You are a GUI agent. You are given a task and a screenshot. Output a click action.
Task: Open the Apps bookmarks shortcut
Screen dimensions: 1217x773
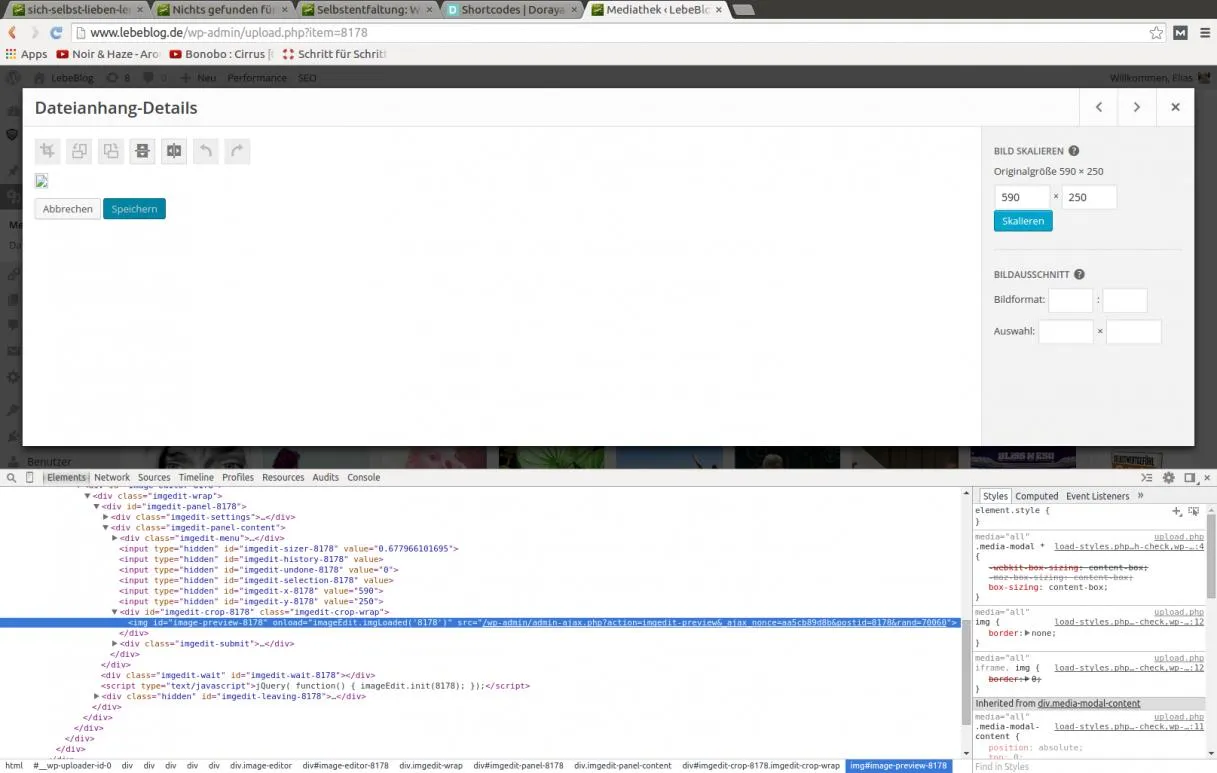pyautogui.click(x=26, y=54)
